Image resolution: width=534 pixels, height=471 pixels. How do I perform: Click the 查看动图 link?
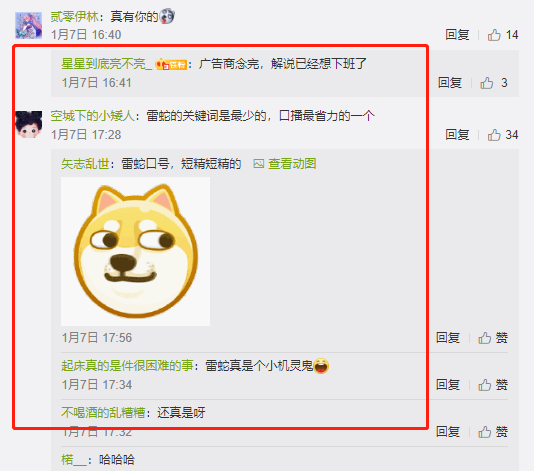click(x=285, y=164)
